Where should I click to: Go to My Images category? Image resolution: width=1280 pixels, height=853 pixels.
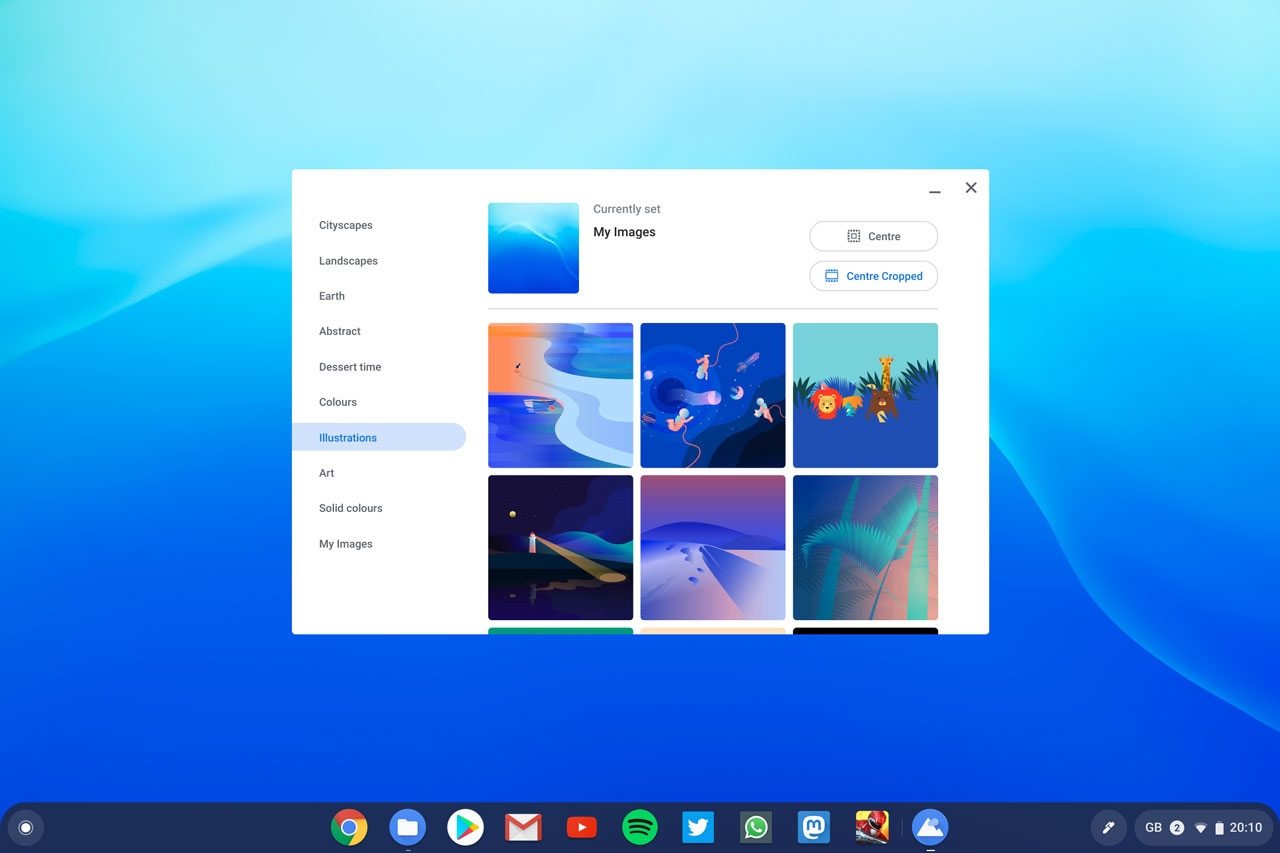346,544
